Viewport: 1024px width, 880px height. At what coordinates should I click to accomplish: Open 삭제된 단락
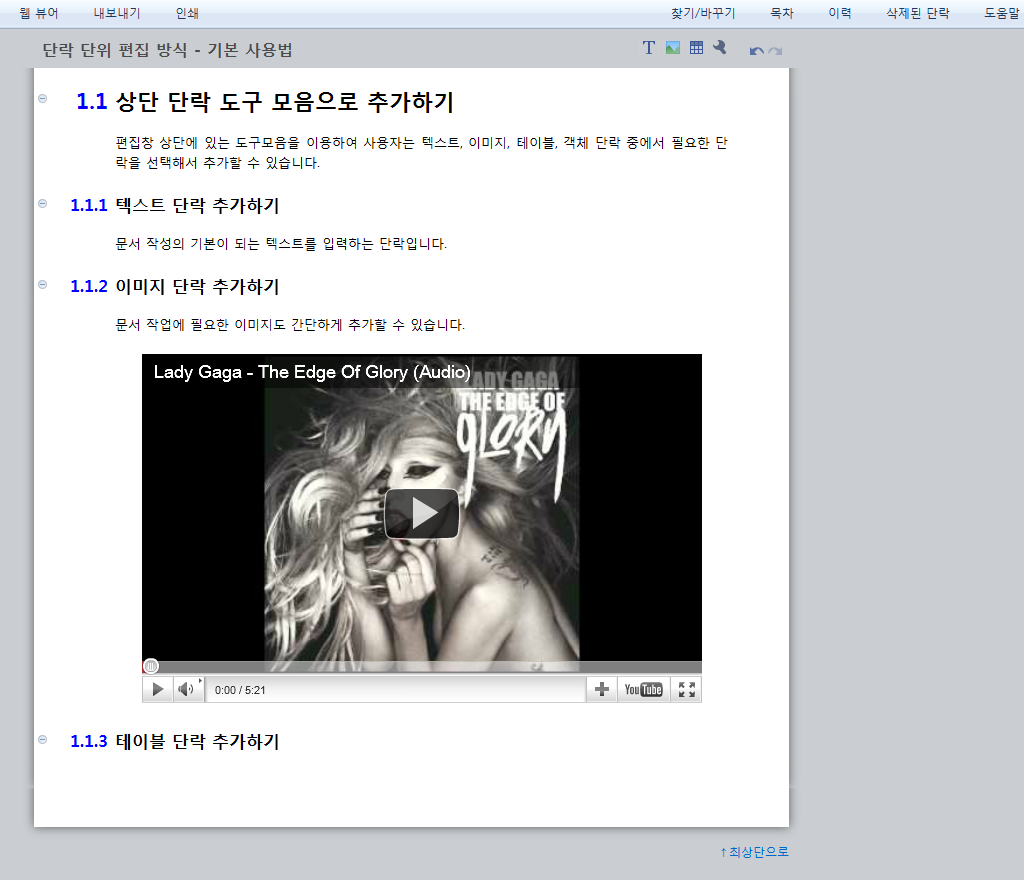coord(918,13)
